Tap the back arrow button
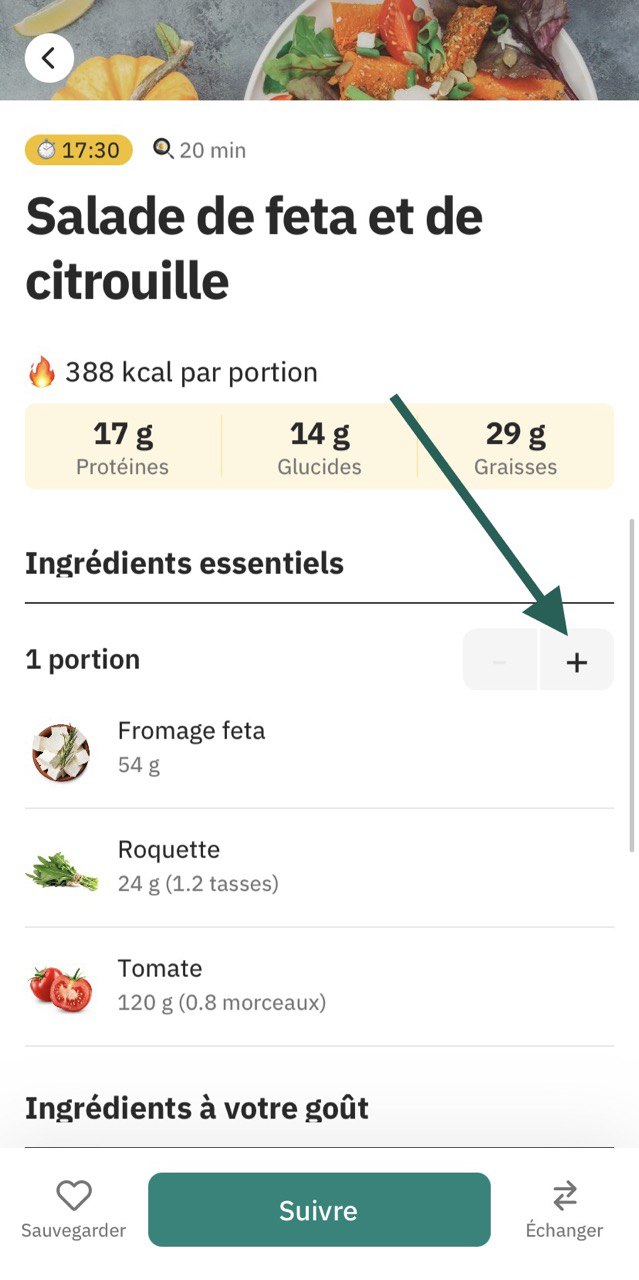 click(49, 58)
